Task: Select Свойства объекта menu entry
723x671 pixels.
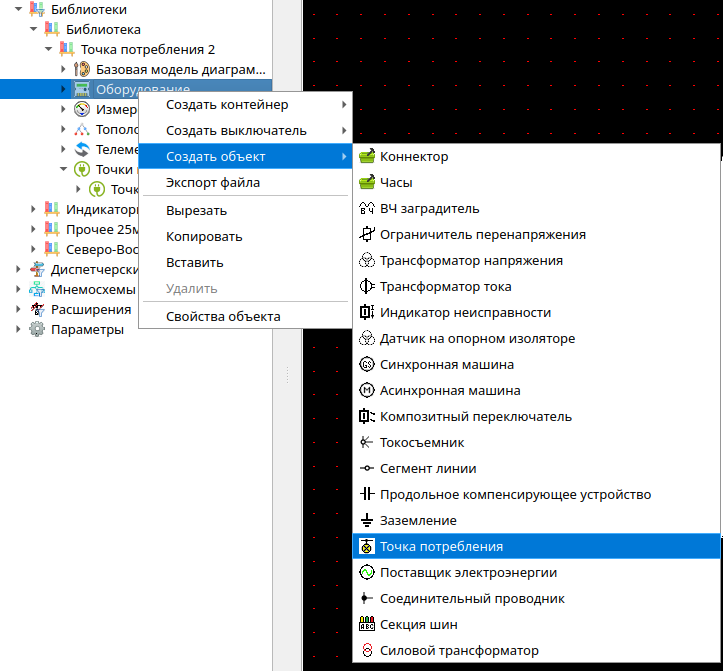Action: [x=223, y=317]
